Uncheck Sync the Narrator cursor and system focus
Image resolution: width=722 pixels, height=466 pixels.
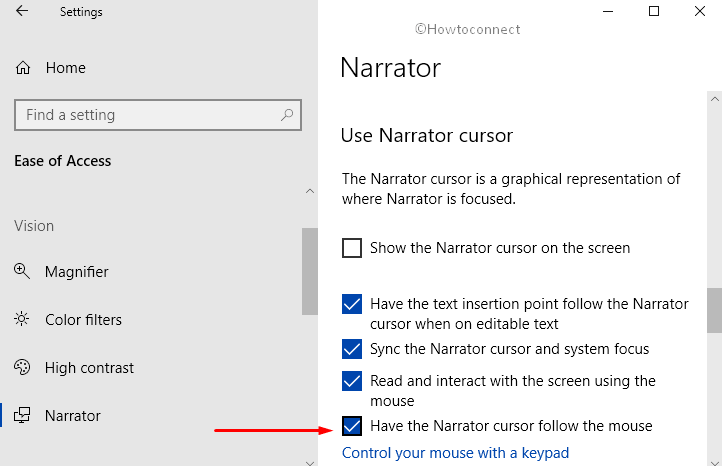[352, 349]
